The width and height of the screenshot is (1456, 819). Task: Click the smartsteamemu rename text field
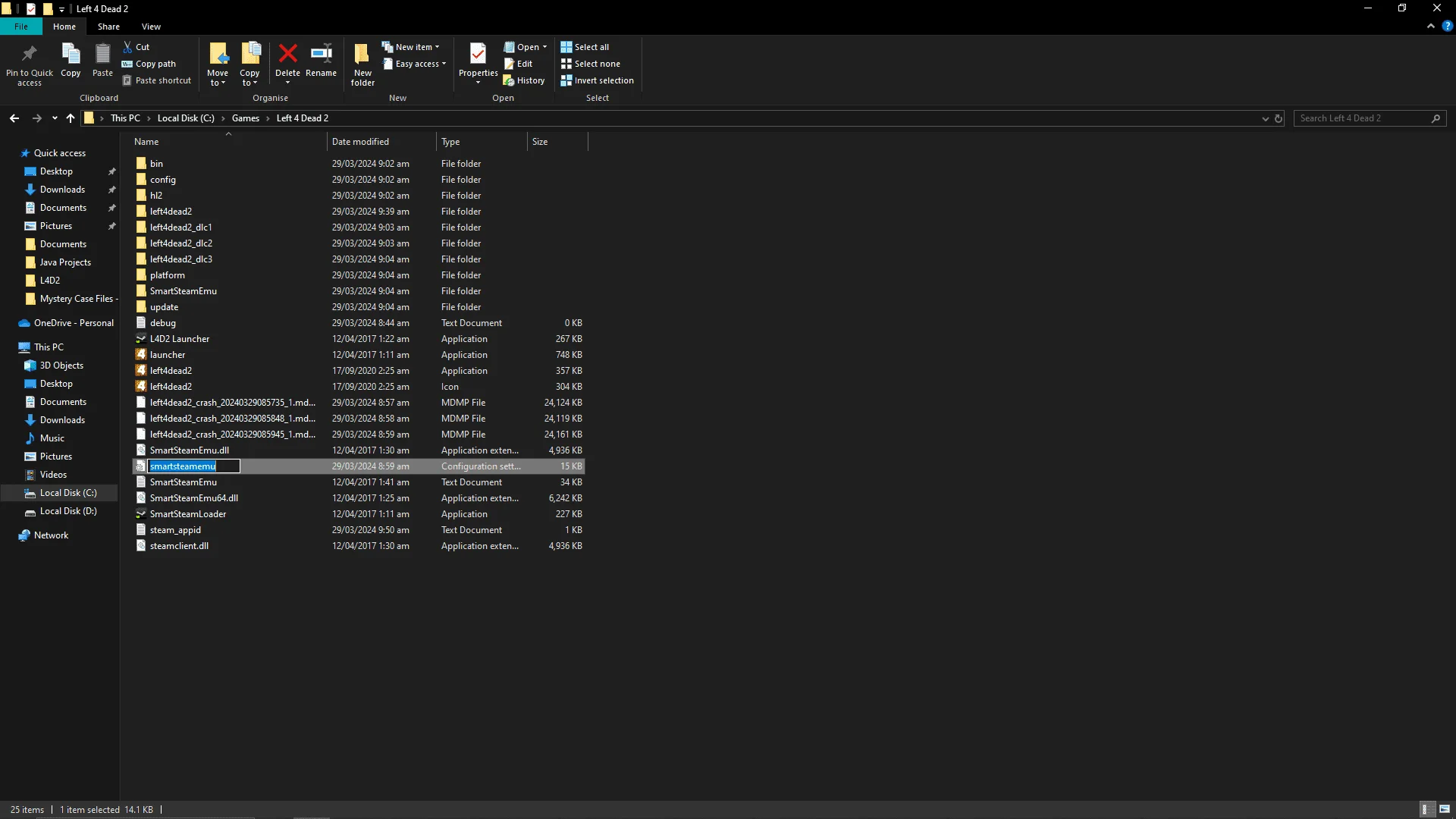(x=194, y=466)
